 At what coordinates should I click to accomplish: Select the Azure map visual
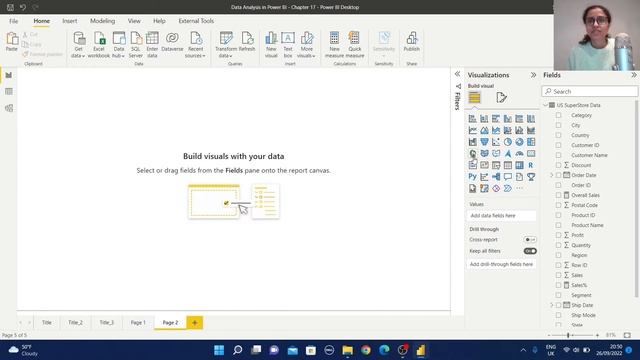coord(507,153)
